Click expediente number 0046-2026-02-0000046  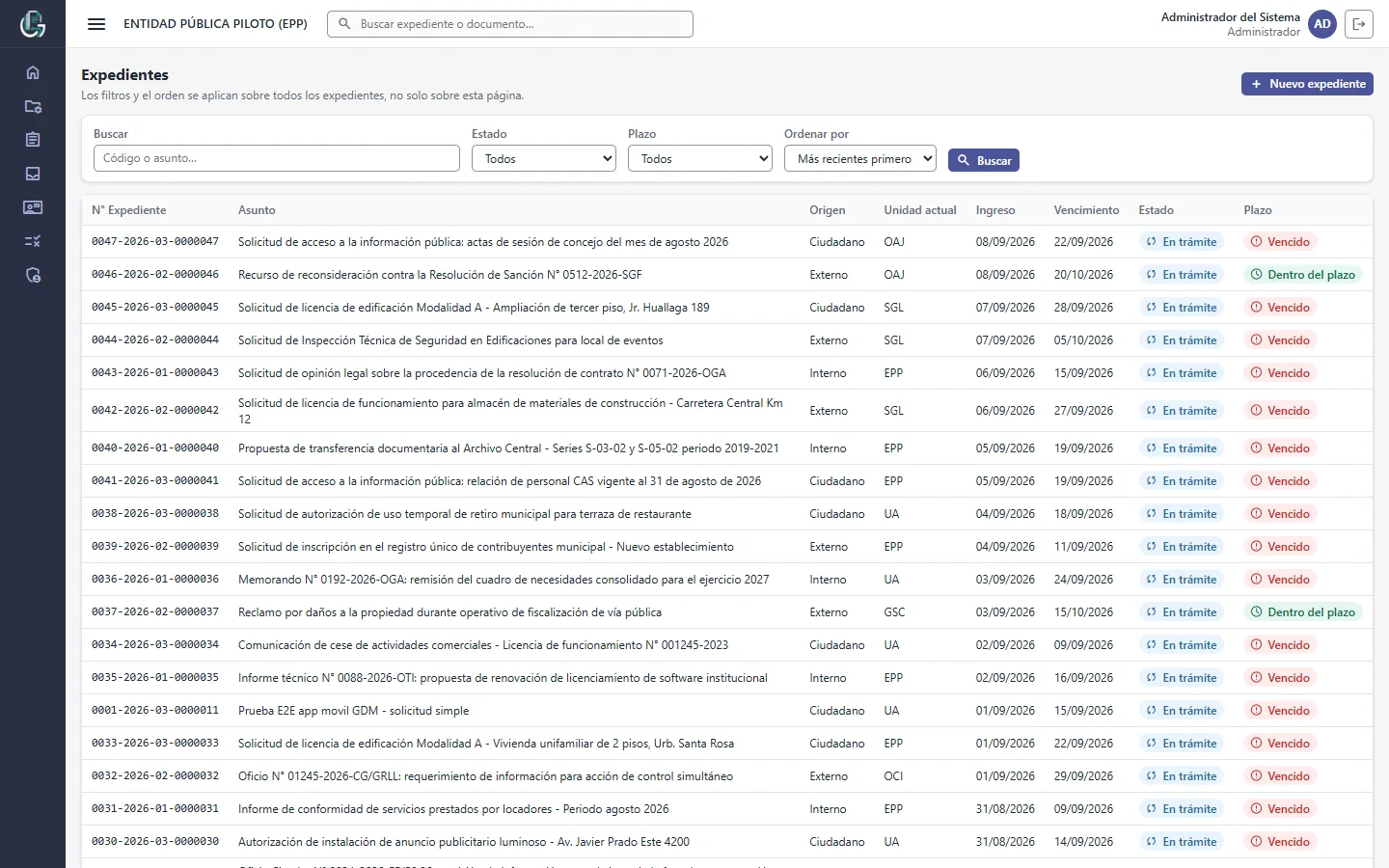click(155, 275)
